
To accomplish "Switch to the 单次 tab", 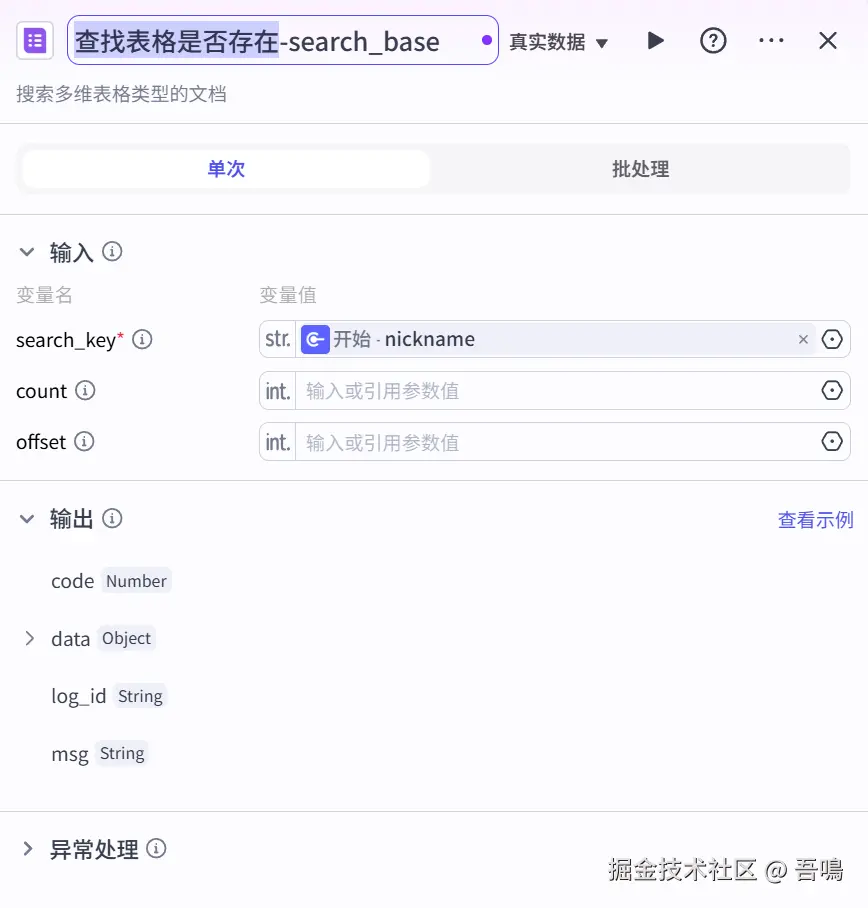I will [x=226, y=169].
